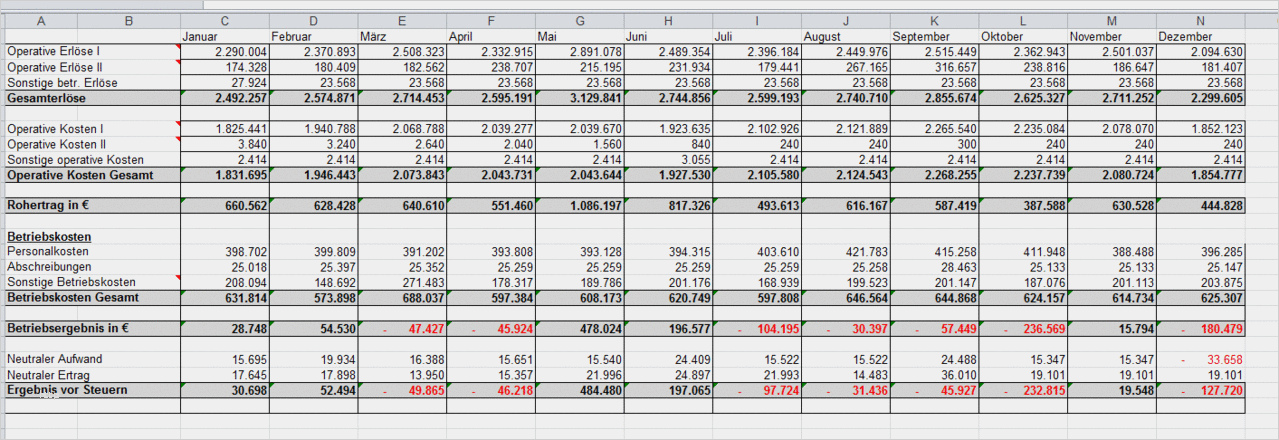
Task: Select column A header
Action: click(40, 20)
